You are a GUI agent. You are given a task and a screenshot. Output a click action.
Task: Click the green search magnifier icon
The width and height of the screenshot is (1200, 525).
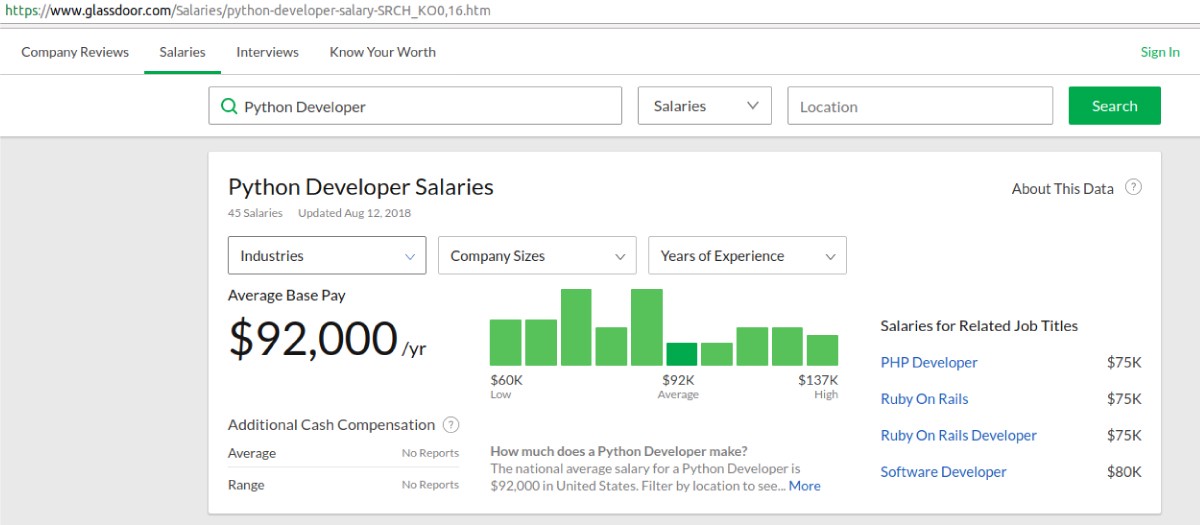coord(229,107)
